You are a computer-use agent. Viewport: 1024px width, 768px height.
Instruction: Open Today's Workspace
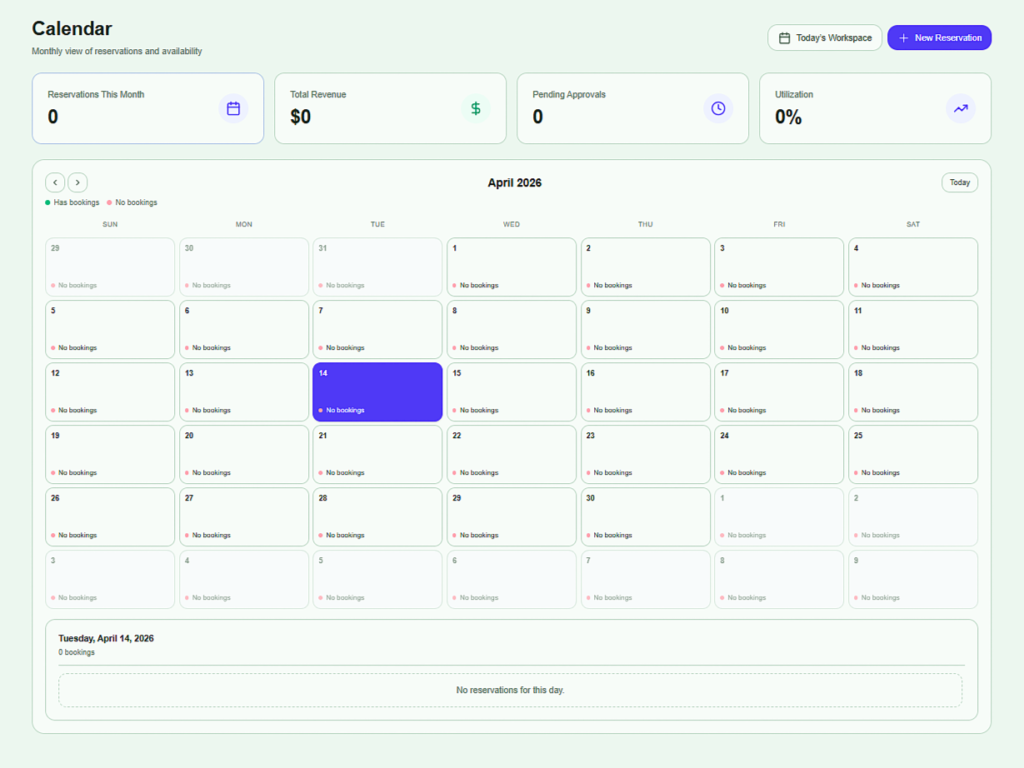825,38
